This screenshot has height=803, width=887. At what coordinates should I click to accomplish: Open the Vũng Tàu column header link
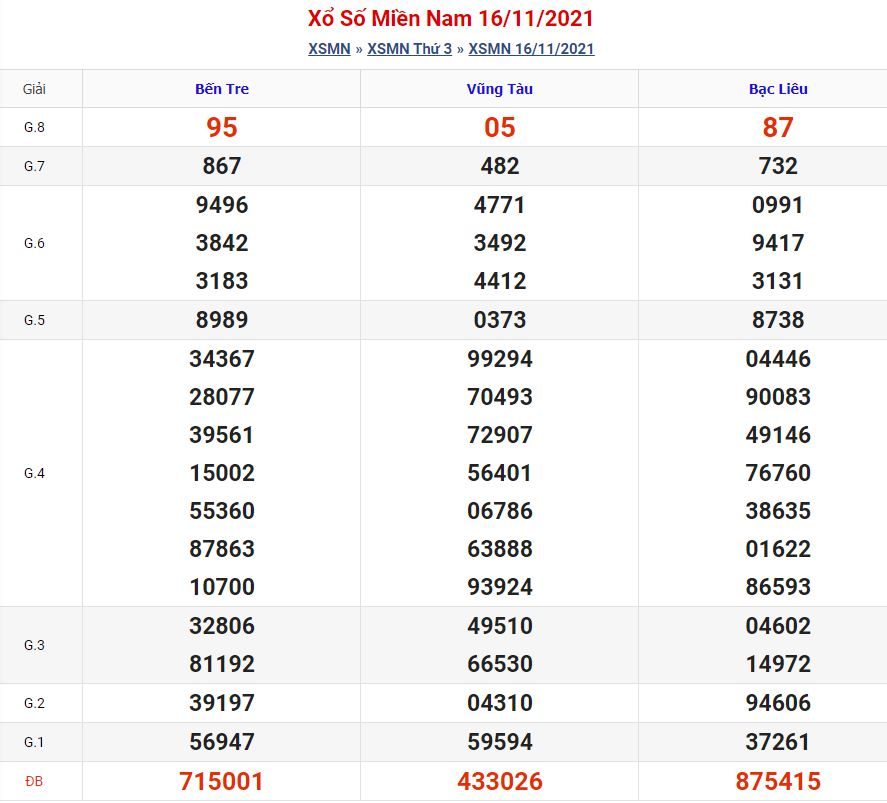pos(500,89)
